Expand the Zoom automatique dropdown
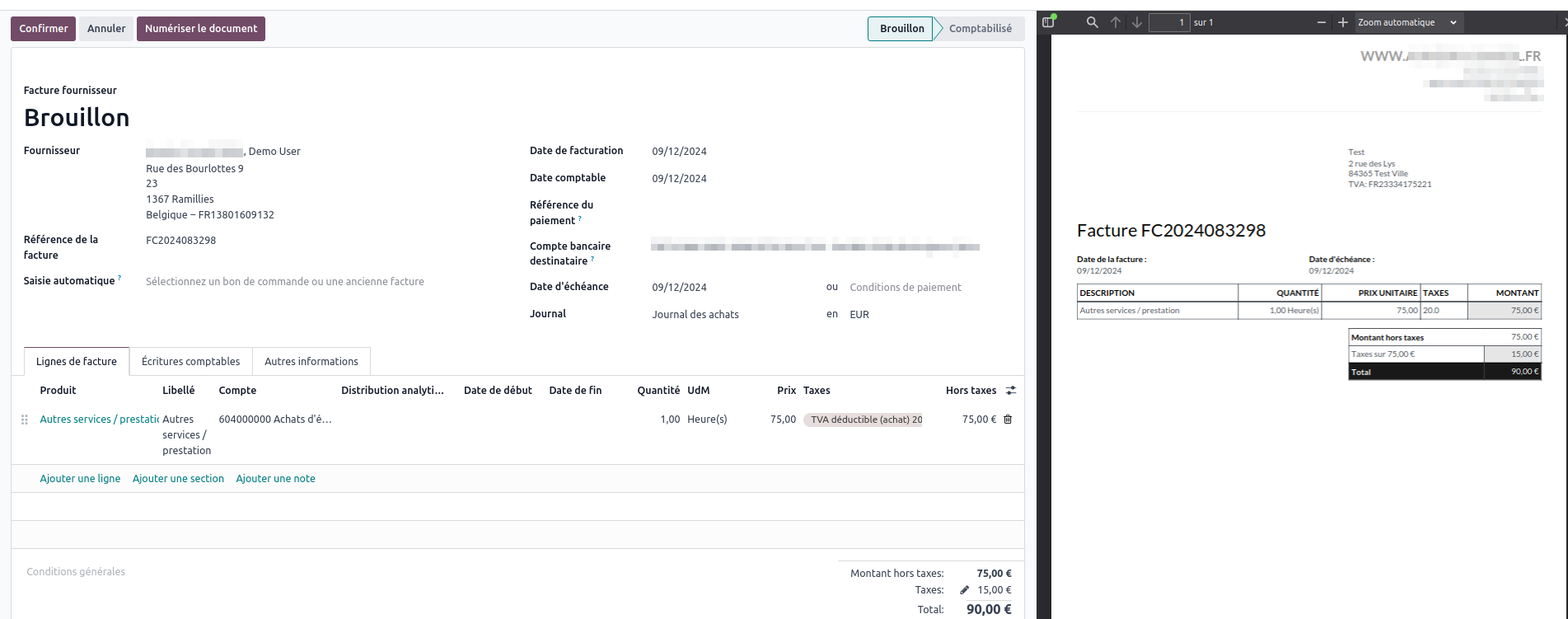Viewport: 1568px width, 619px height. [x=1407, y=22]
